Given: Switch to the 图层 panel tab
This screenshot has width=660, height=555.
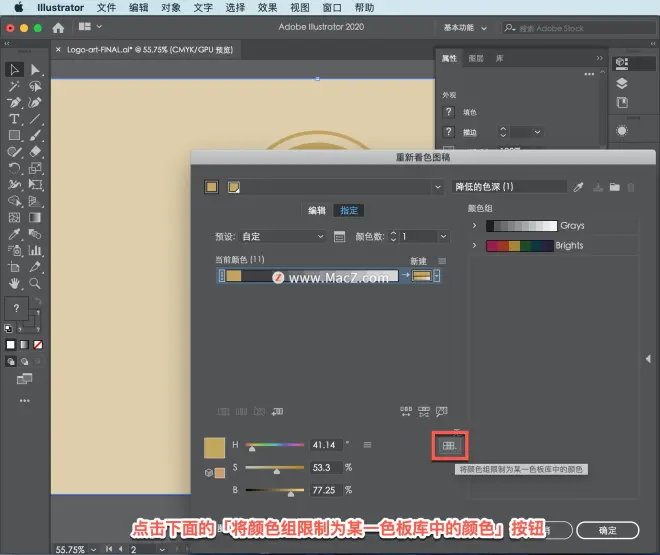Looking at the screenshot, I should (476, 58).
